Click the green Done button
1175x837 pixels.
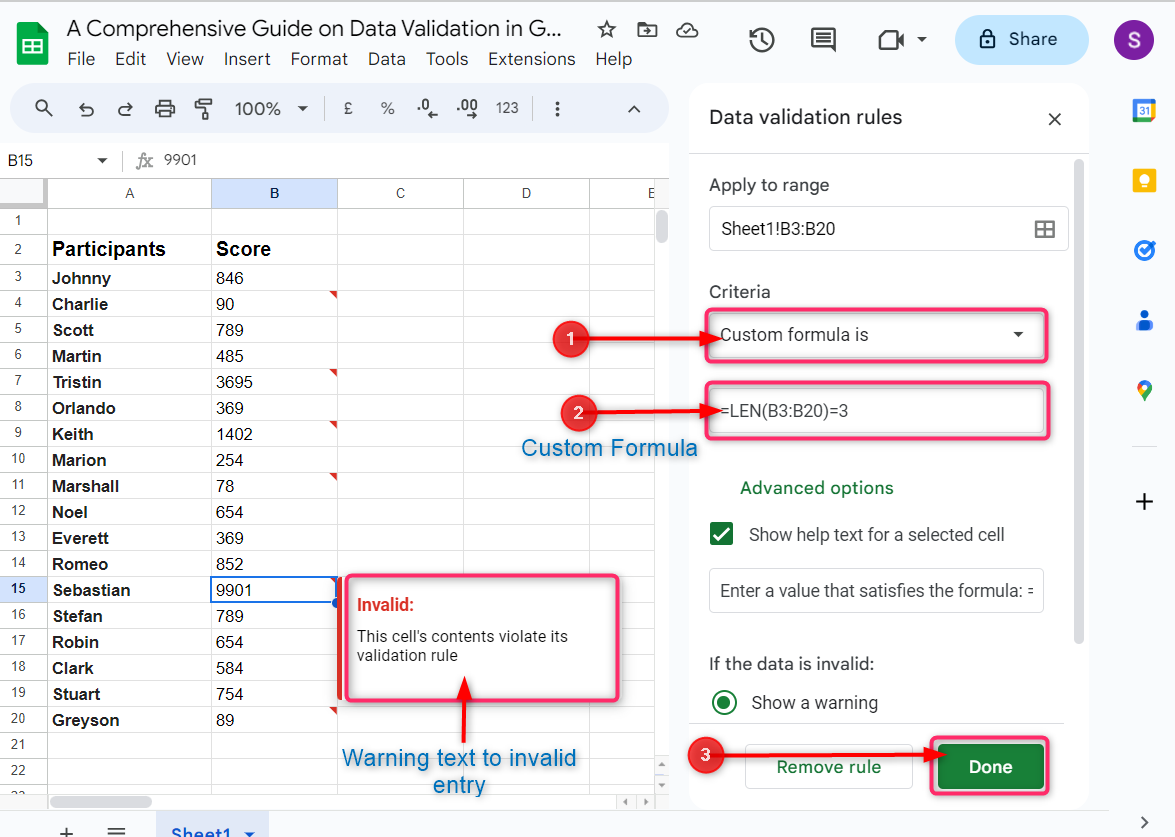pyautogui.click(x=990, y=767)
